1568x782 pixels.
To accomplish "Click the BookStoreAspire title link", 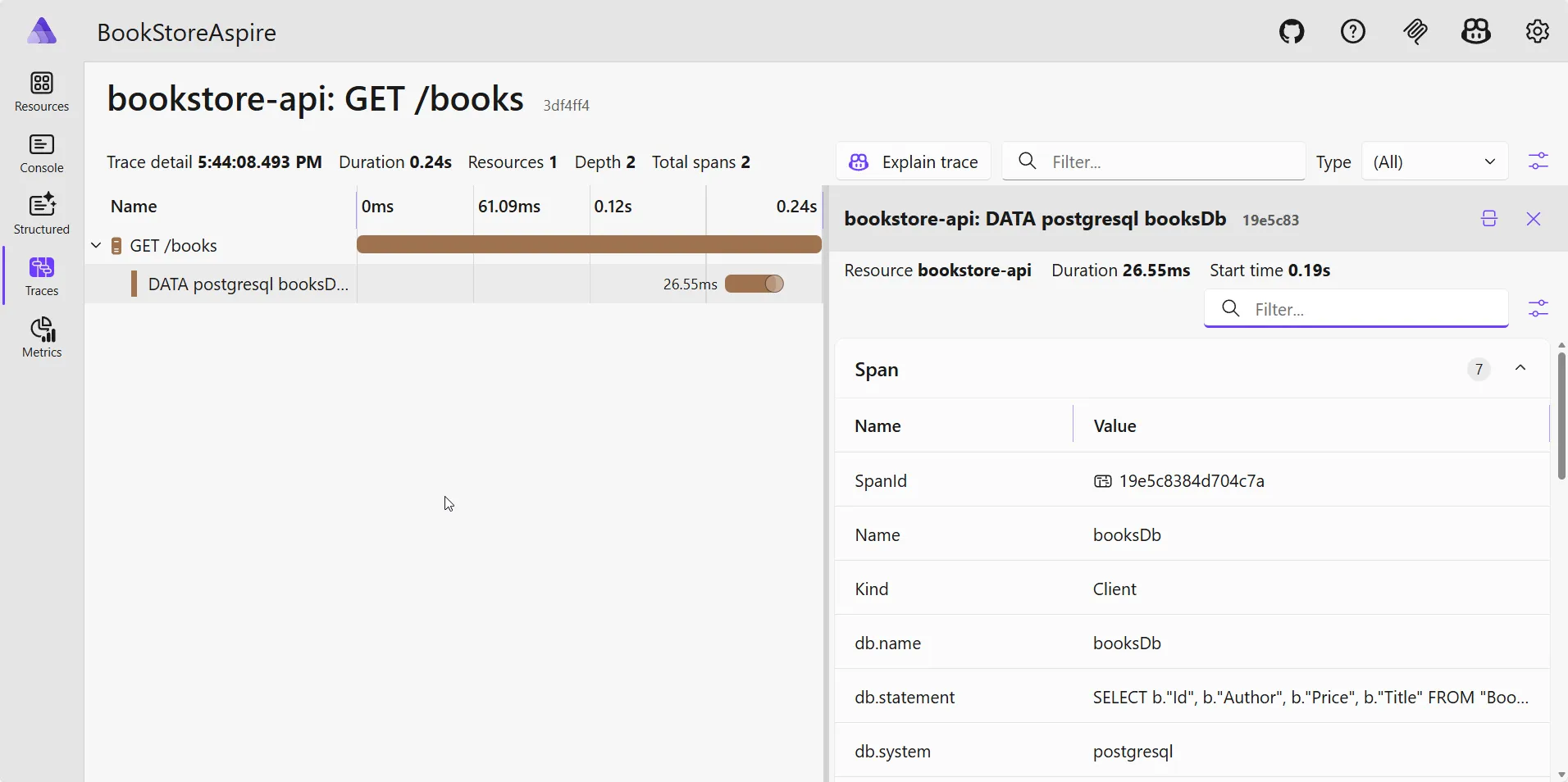I will [187, 33].
